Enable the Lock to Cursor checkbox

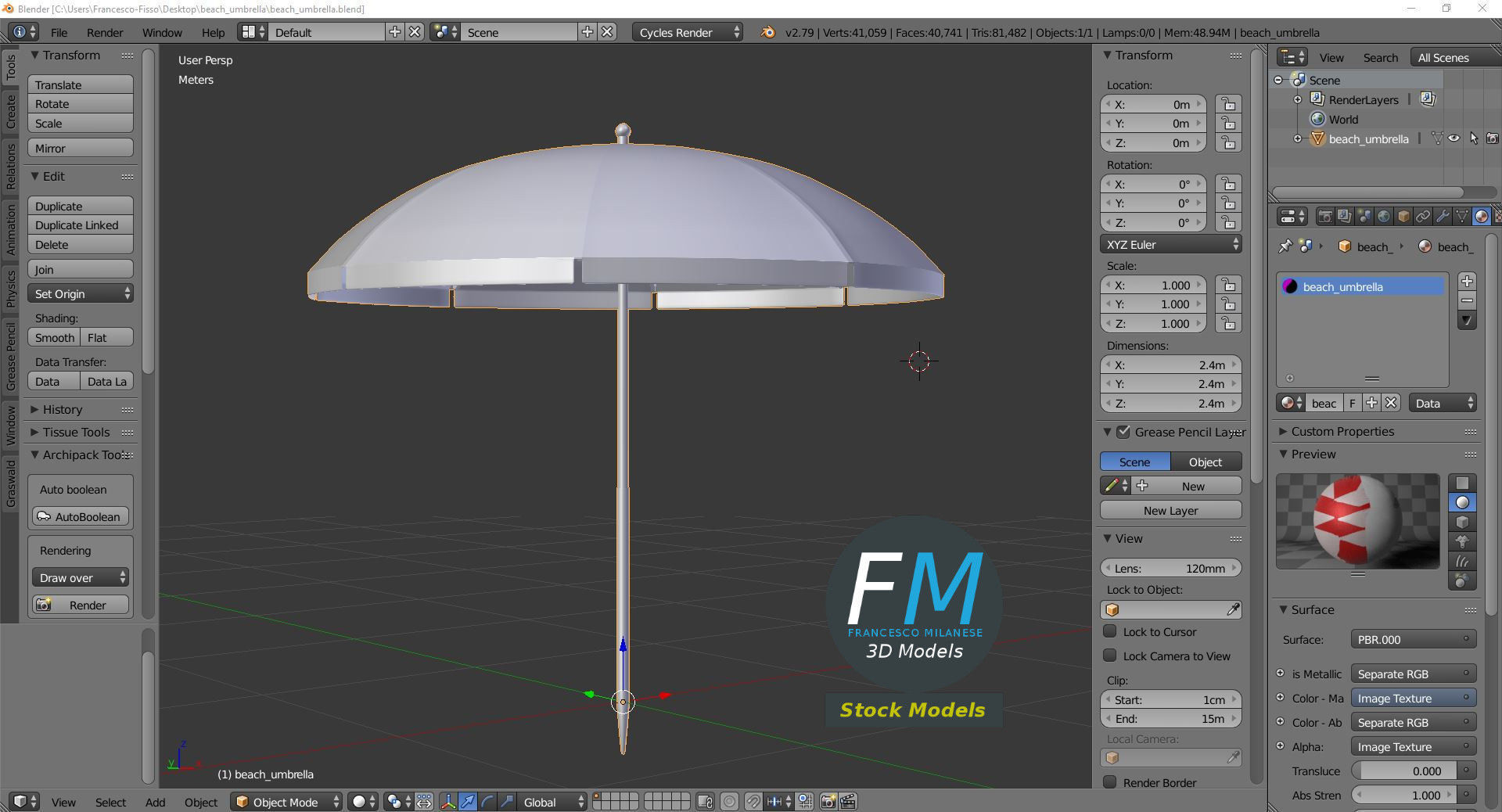pos(1109,631)
